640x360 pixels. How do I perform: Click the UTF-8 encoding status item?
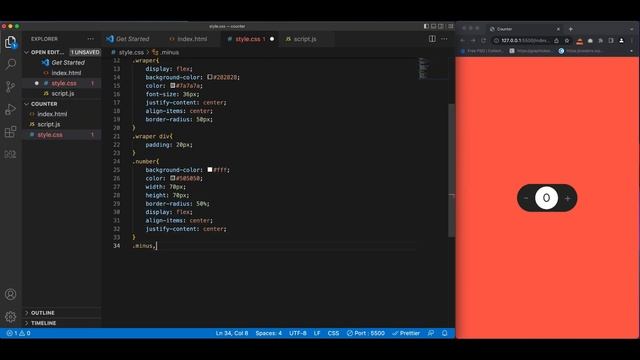[298, 333]
